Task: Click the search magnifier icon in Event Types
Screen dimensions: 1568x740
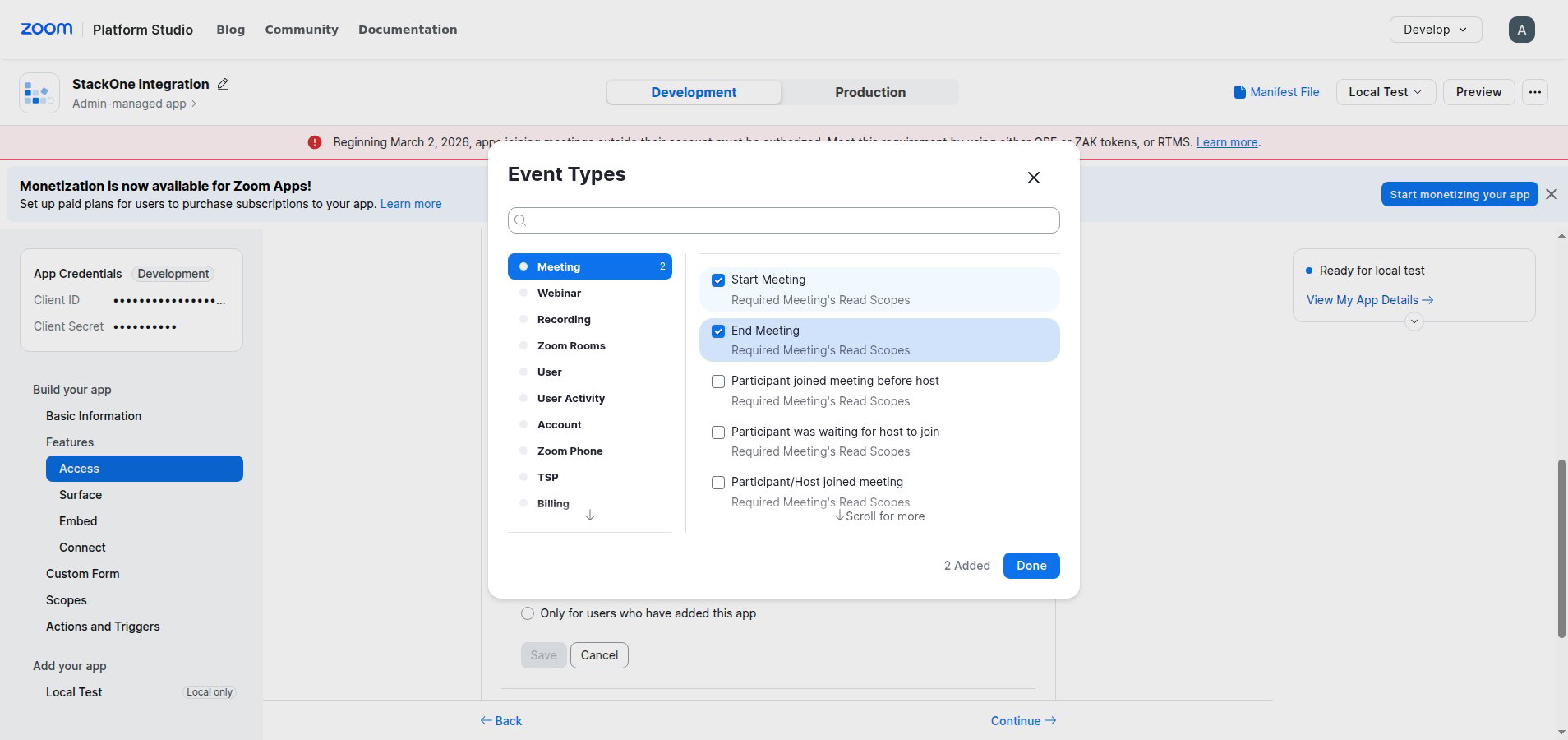Action: 520,220
